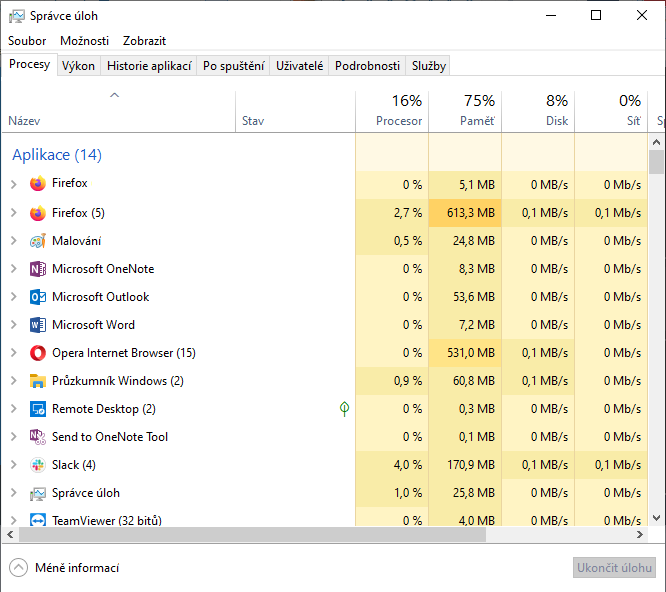
Task: Click the horizontal scrollbar left arrow
Action: click(10, 535)
